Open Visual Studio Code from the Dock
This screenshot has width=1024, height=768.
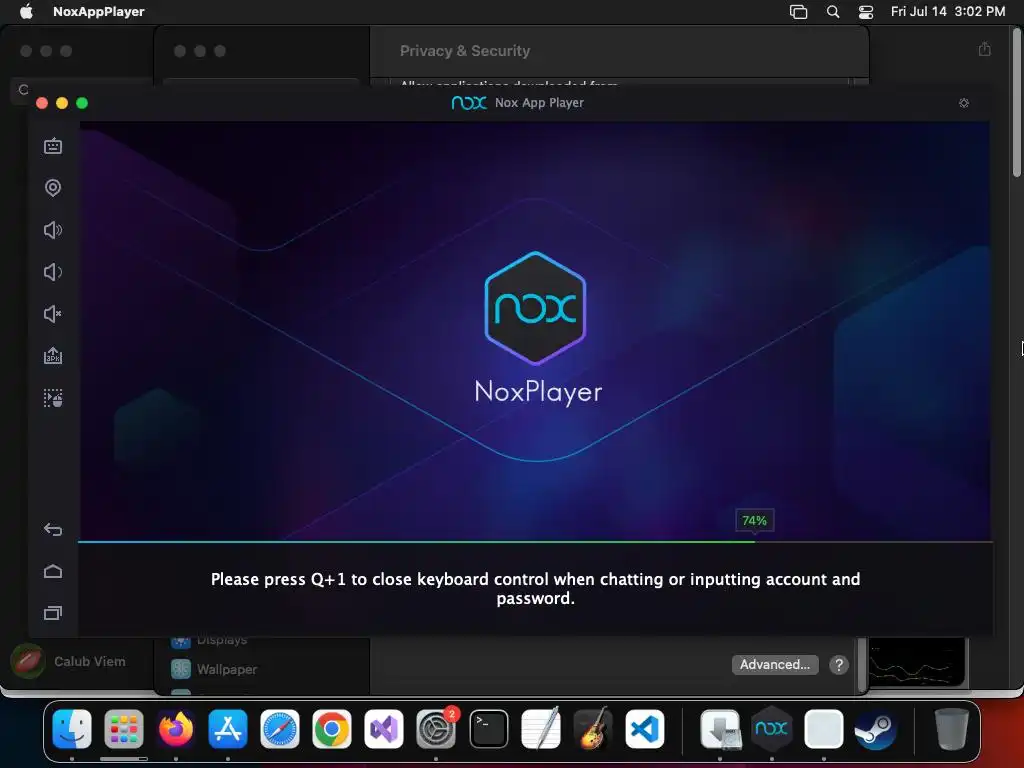[x=645, y=729]
